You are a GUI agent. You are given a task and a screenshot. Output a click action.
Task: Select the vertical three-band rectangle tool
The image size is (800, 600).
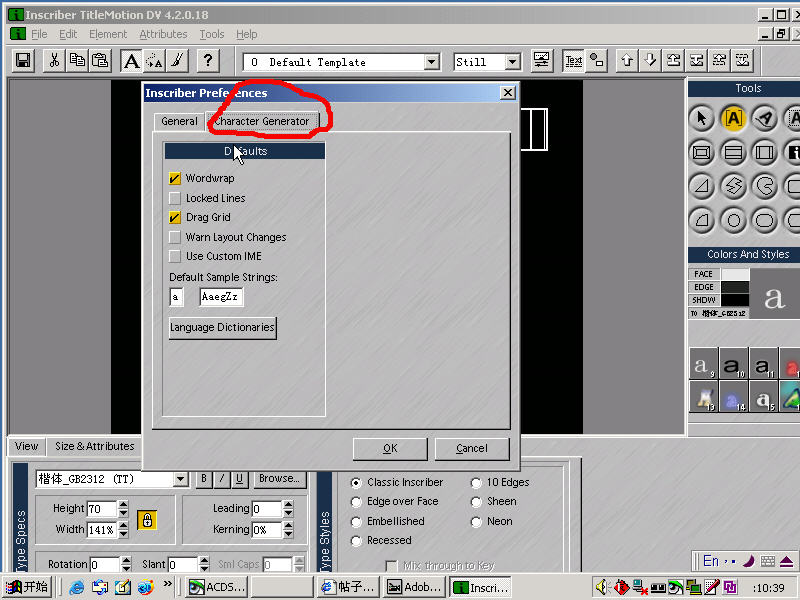click(x=764, y=153)
